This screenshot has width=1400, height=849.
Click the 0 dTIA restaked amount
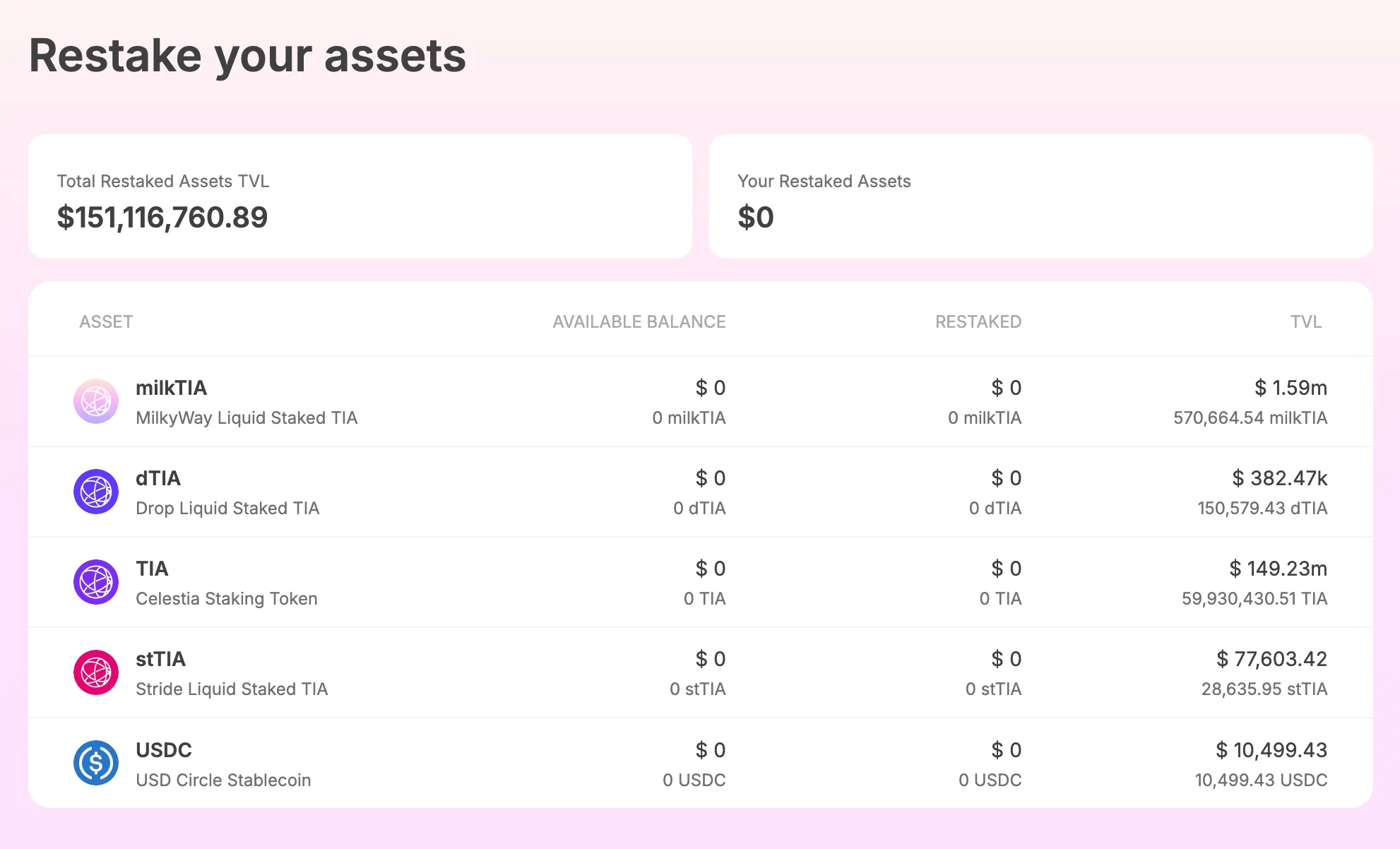995,508
